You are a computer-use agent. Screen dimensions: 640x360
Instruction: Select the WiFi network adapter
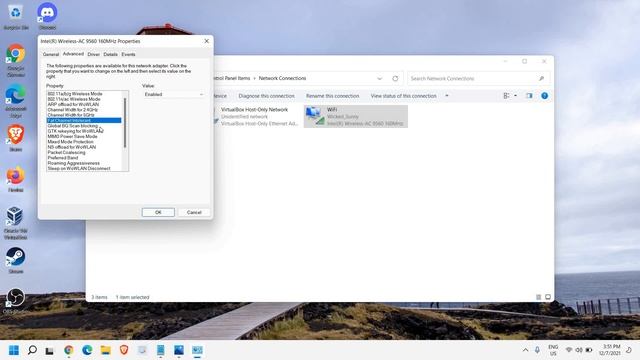356,116
